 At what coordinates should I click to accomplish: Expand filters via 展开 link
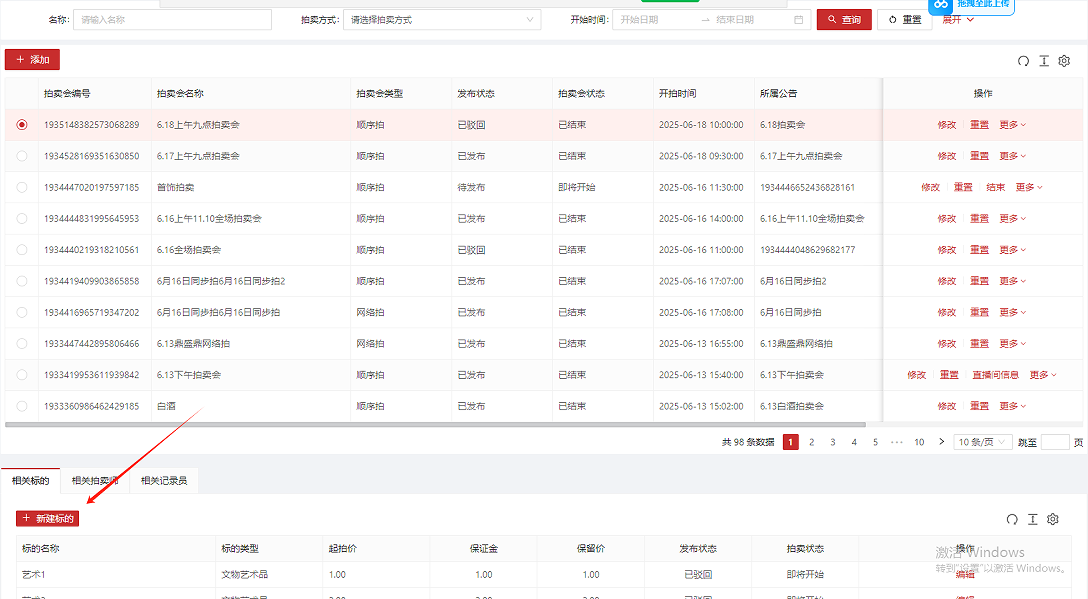958,19
